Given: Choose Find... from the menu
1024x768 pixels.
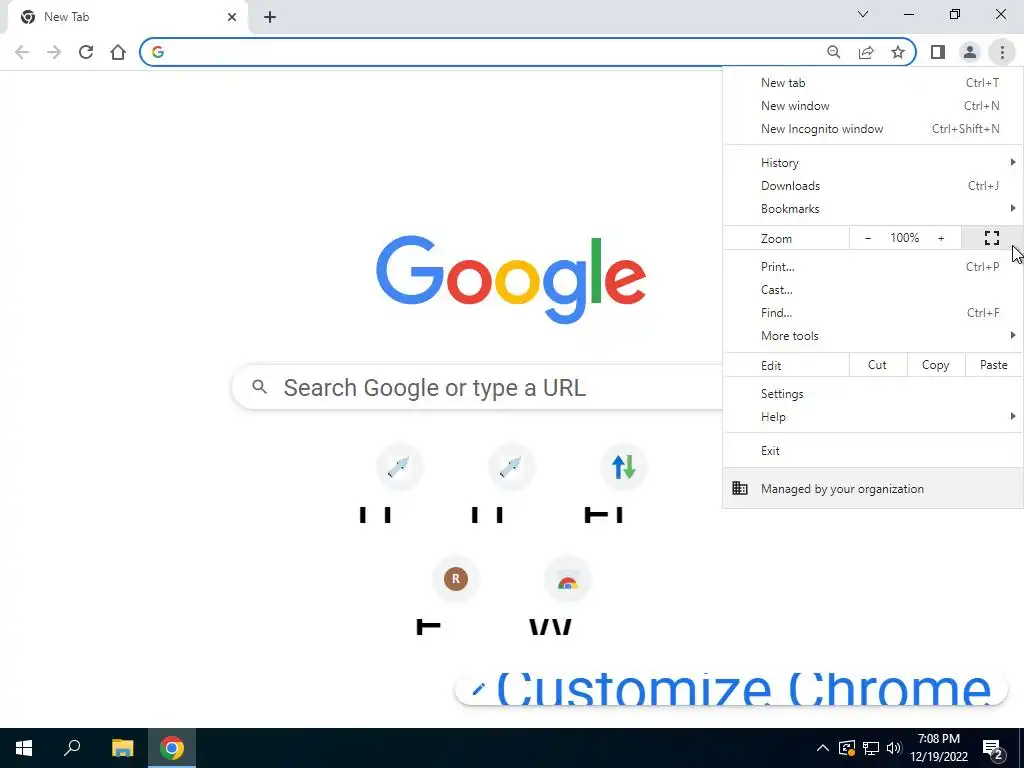Looking at the screenshot, I should [x=872, y=312].
